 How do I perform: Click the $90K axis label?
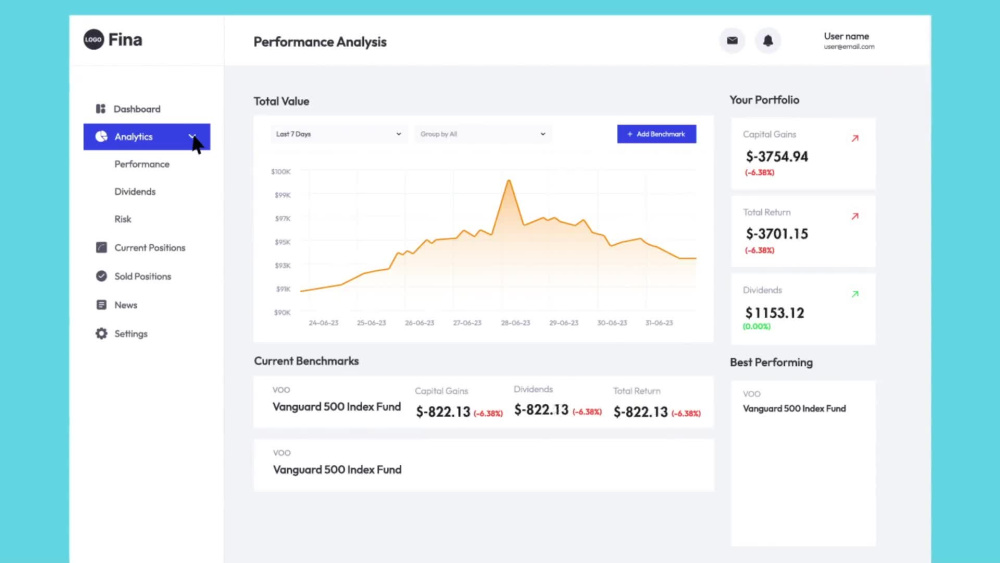[282, 312]
